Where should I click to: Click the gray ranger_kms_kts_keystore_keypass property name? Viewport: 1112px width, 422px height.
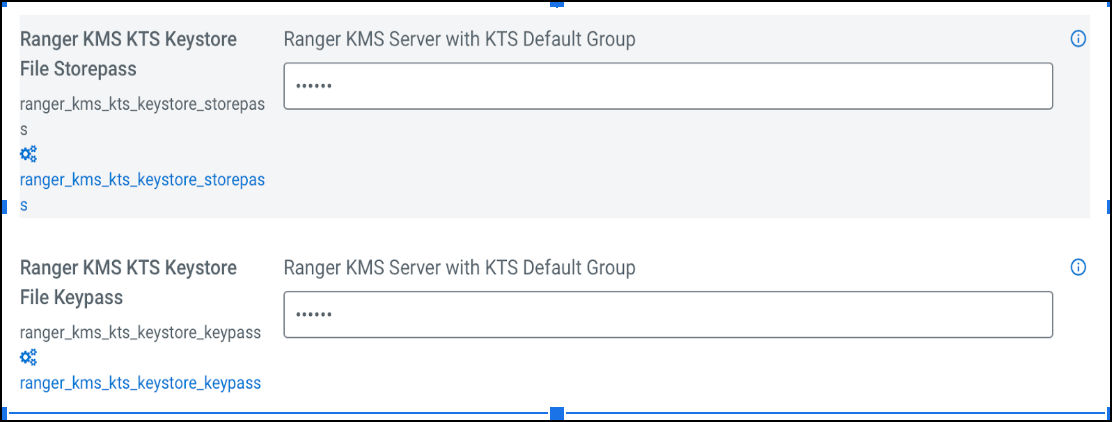[x=140, y=332]
